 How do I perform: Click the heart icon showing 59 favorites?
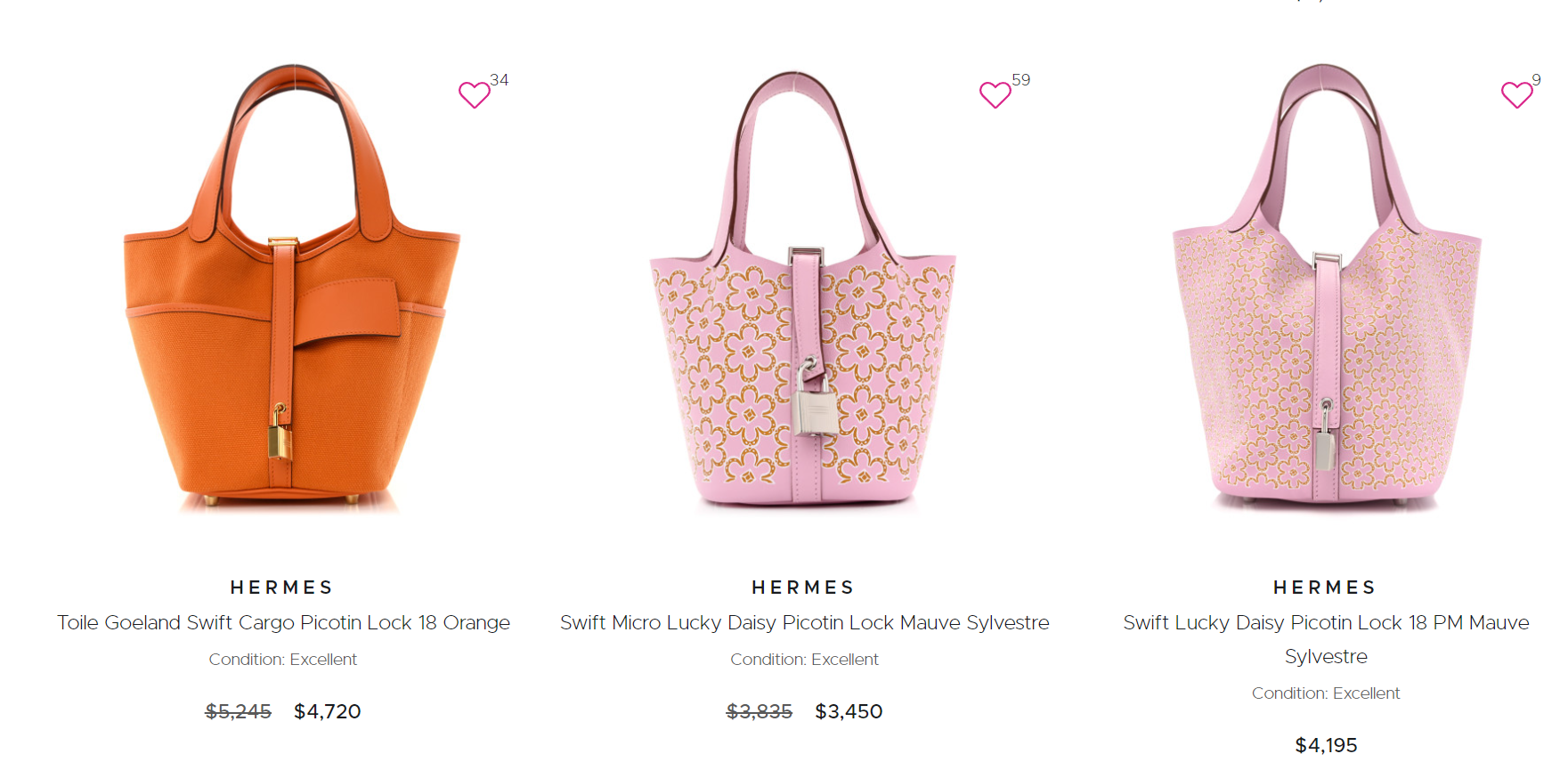click(x=995, y=93)
